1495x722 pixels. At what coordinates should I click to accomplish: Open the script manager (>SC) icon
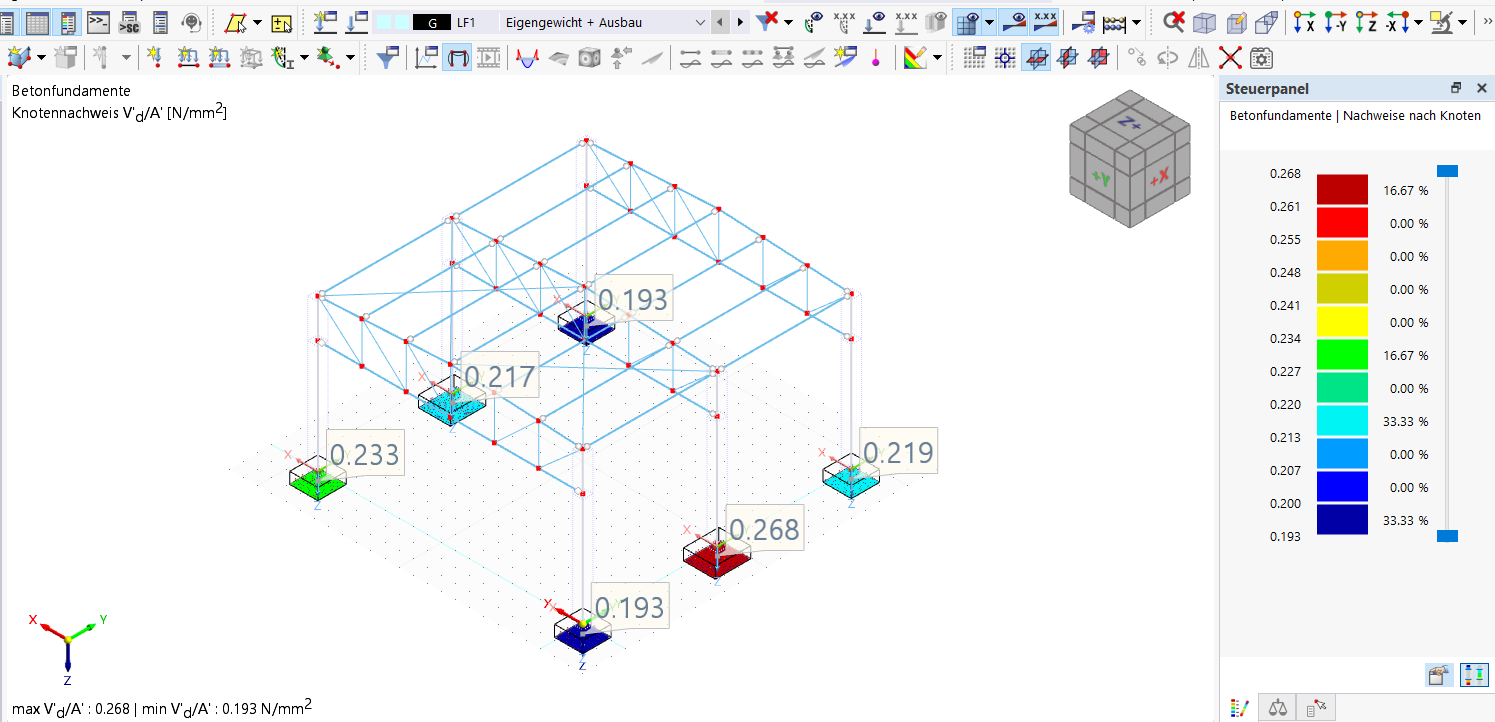129,21
